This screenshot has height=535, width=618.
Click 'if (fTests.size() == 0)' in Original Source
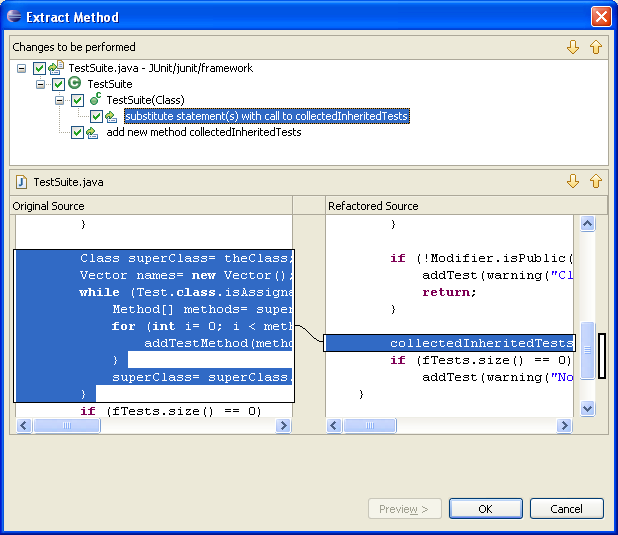[171, 411]
